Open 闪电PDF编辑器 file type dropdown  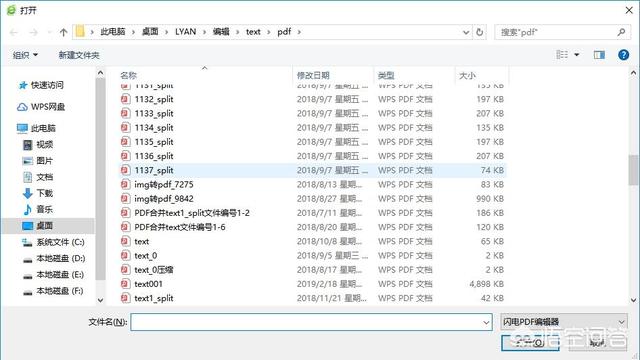564,322
